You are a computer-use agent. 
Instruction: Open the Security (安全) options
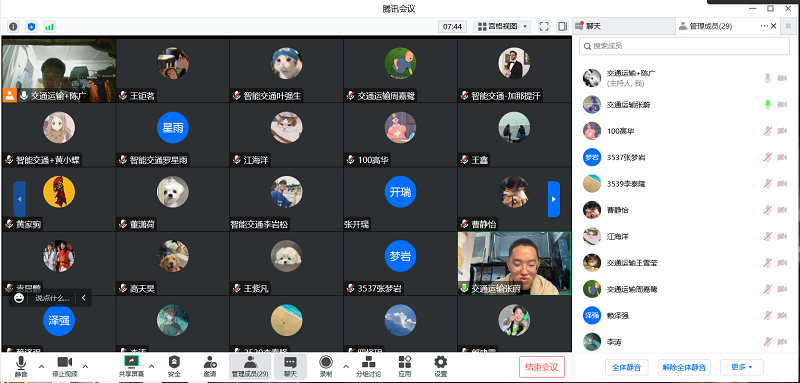[174, 366]
